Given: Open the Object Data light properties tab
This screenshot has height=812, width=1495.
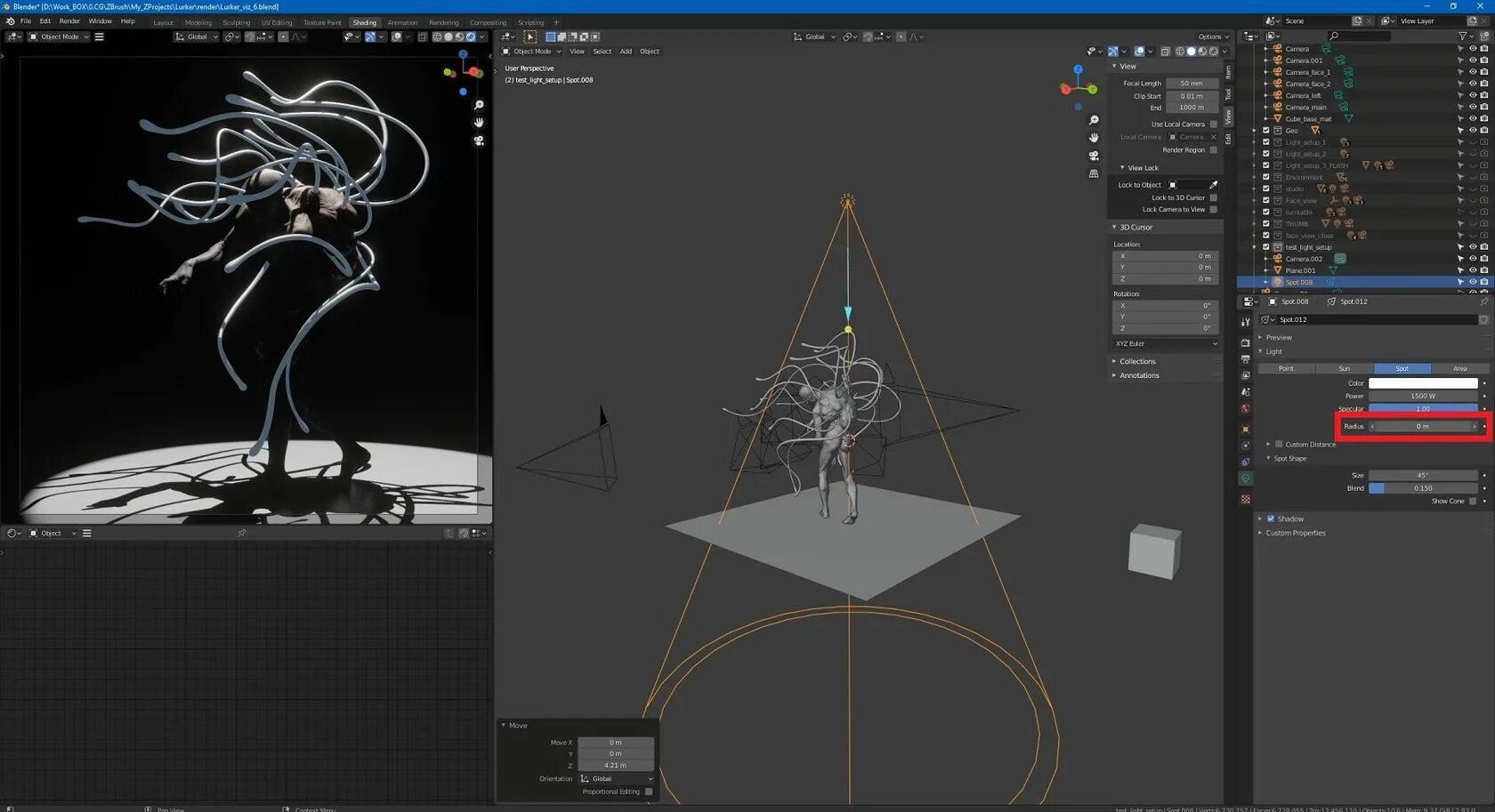Looking at the screenshot, I should [1245, 478].
